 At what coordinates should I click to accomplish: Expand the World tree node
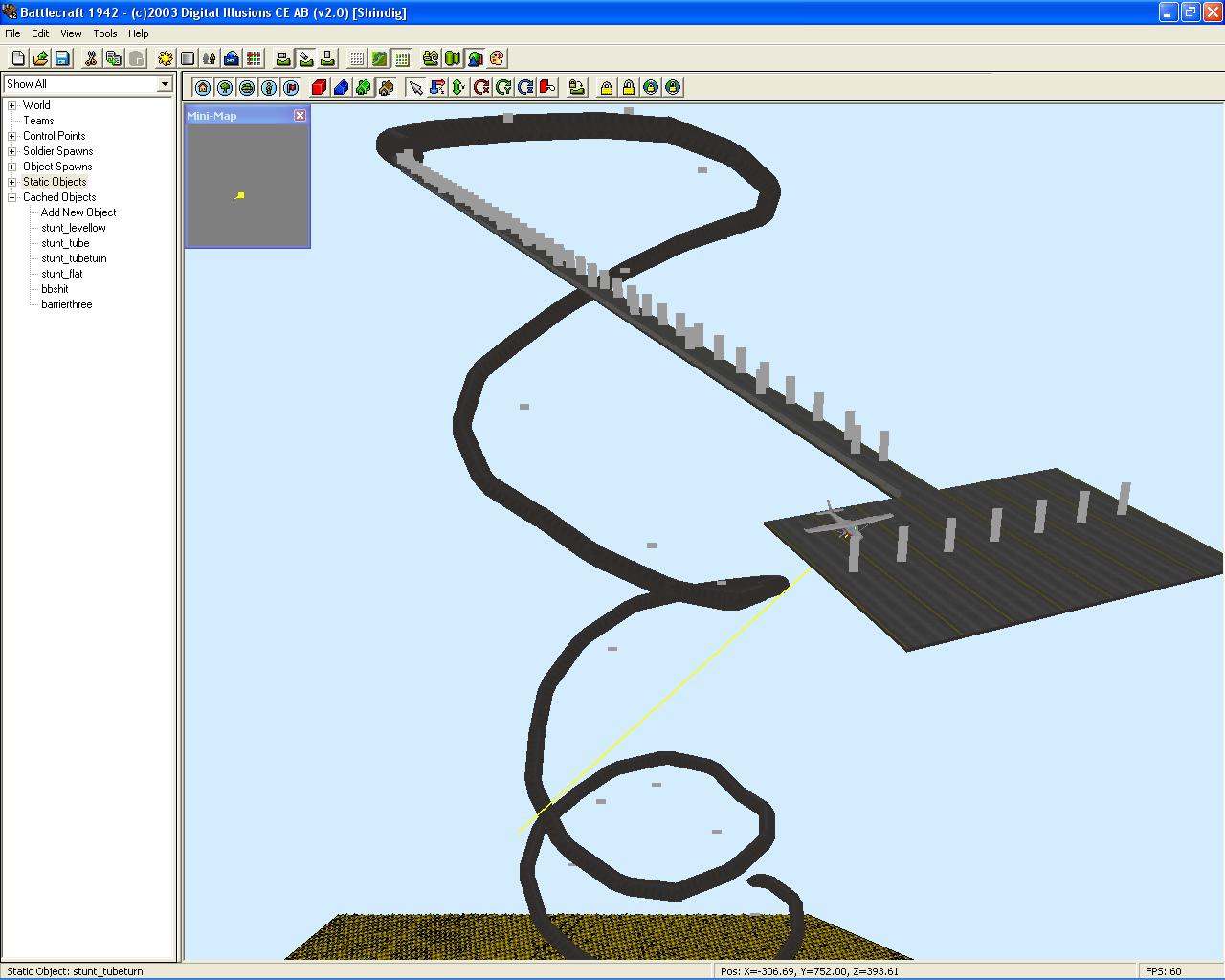pos(12,105)
